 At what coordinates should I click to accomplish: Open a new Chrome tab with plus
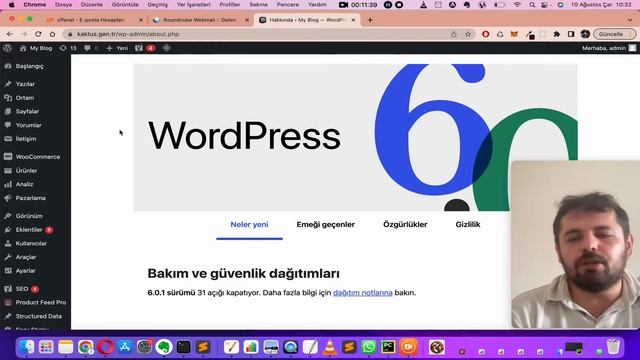(x=370, y=20)
